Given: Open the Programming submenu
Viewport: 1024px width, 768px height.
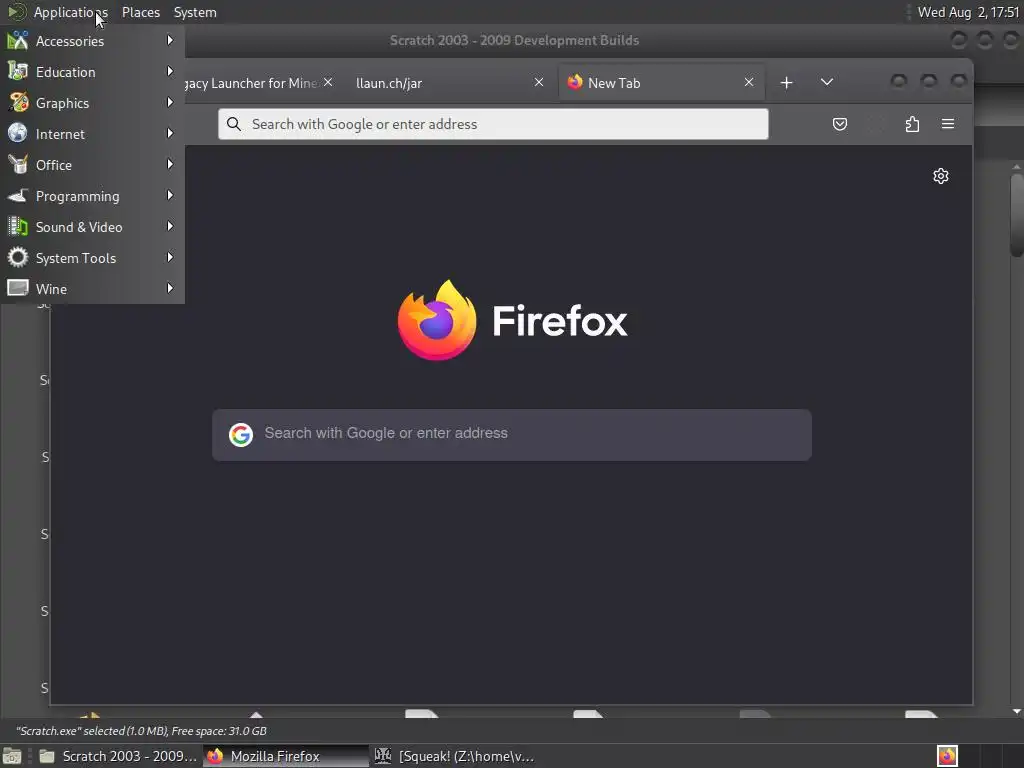Looking at the screenshot, I should (x=92, y=196).
